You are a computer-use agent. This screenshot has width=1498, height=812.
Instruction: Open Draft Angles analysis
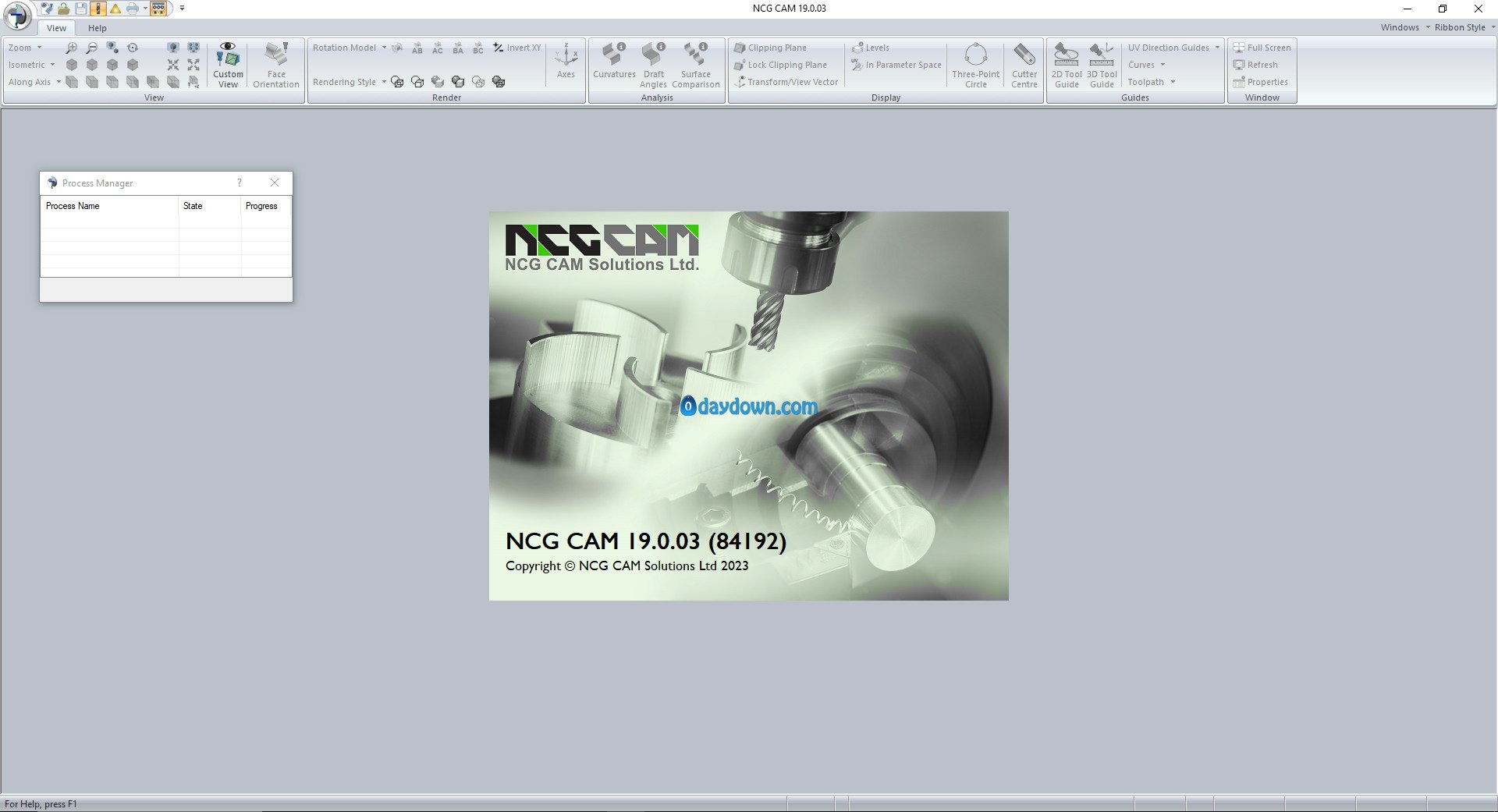654,65
